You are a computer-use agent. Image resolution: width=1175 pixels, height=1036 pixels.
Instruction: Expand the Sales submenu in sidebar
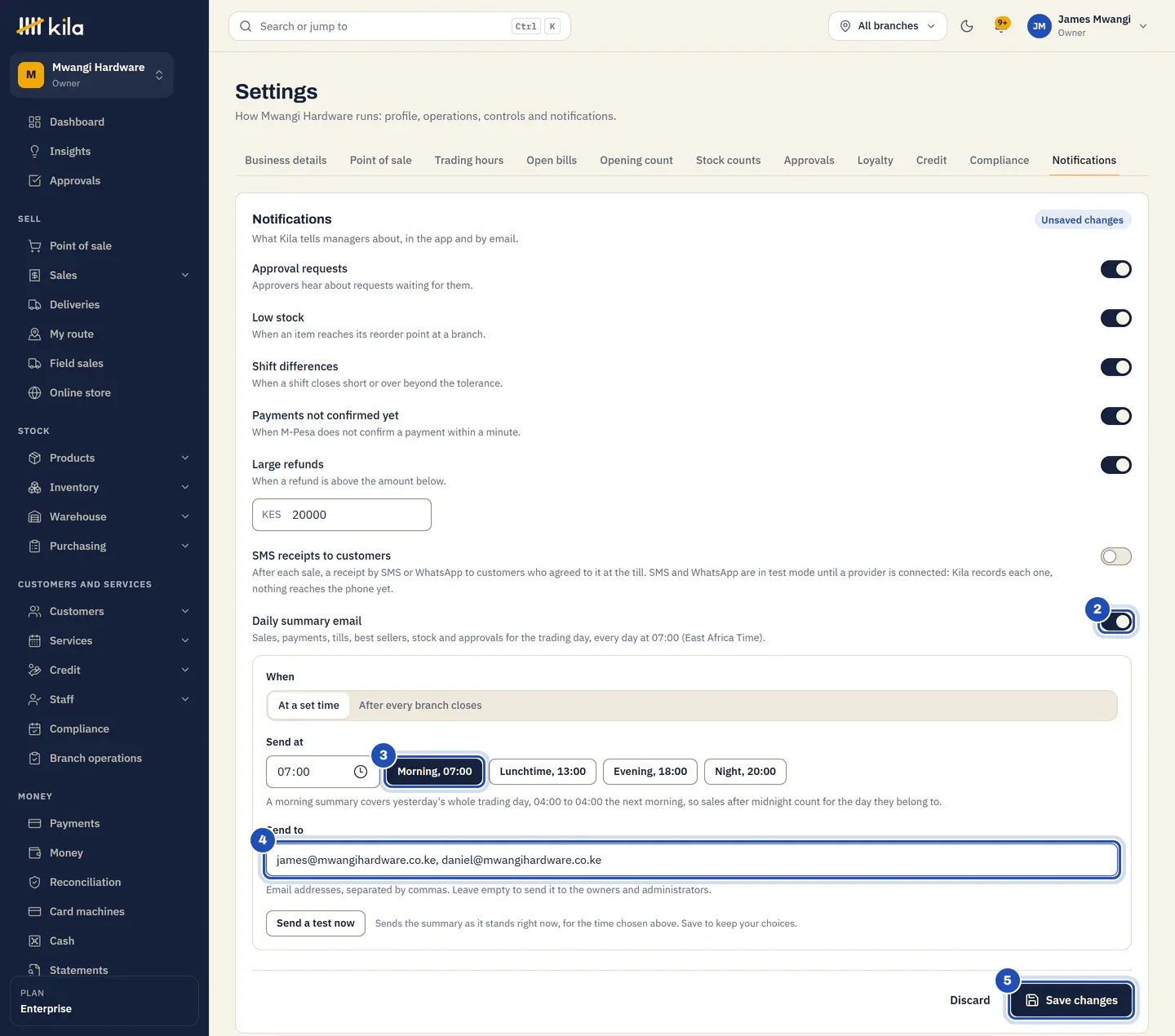coord(185,275)
